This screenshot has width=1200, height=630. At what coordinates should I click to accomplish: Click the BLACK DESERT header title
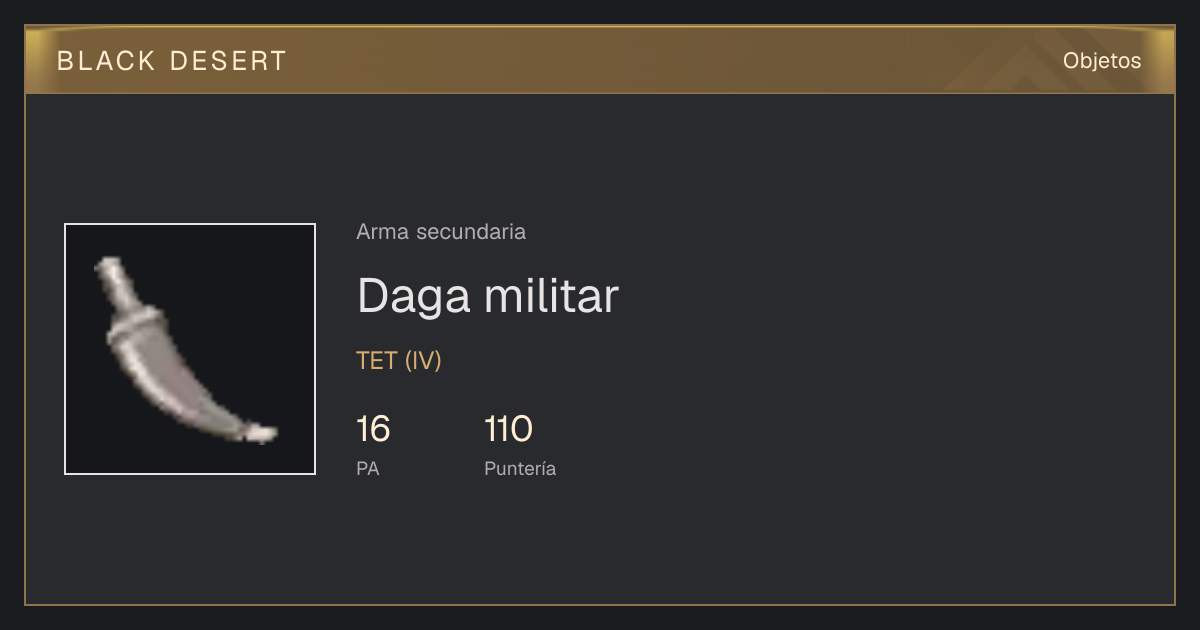172,61
